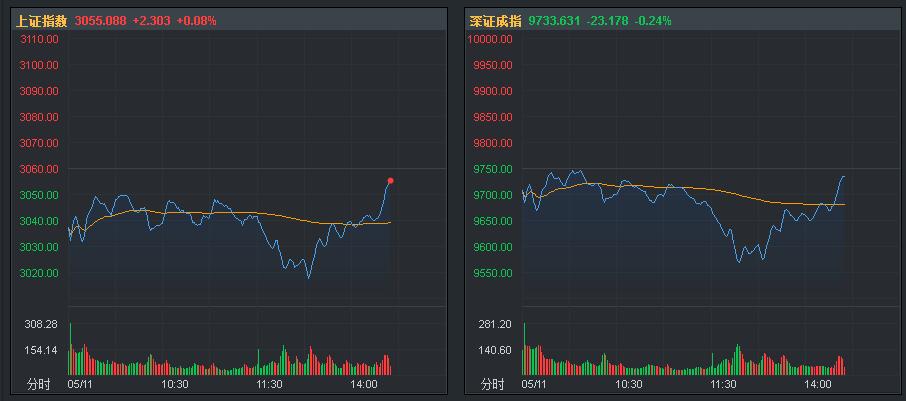Click the 上证指数 index title

click(x=40, y=21)
